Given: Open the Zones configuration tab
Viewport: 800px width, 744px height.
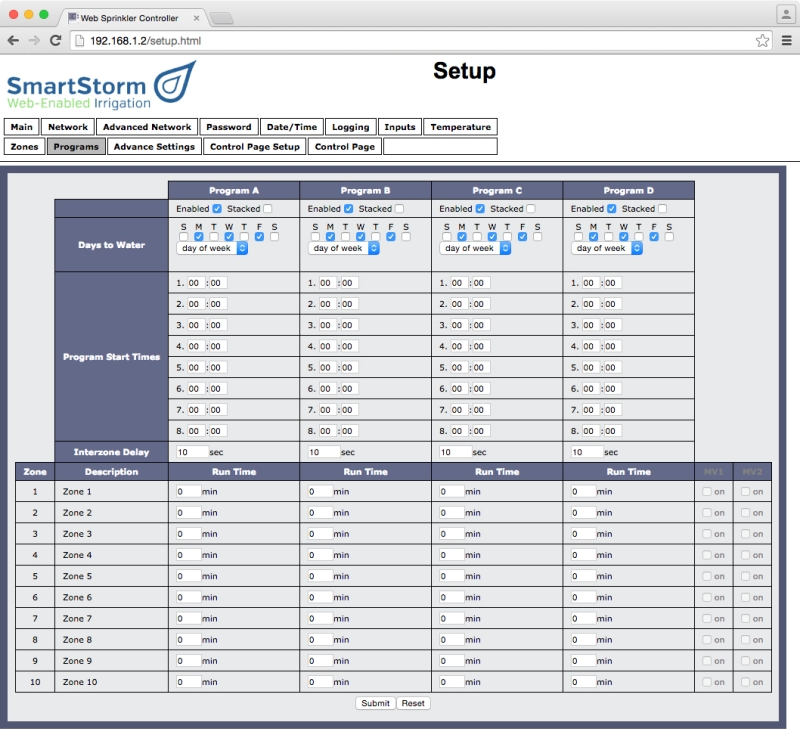Looking at the screenshot, I should [23, 146].
